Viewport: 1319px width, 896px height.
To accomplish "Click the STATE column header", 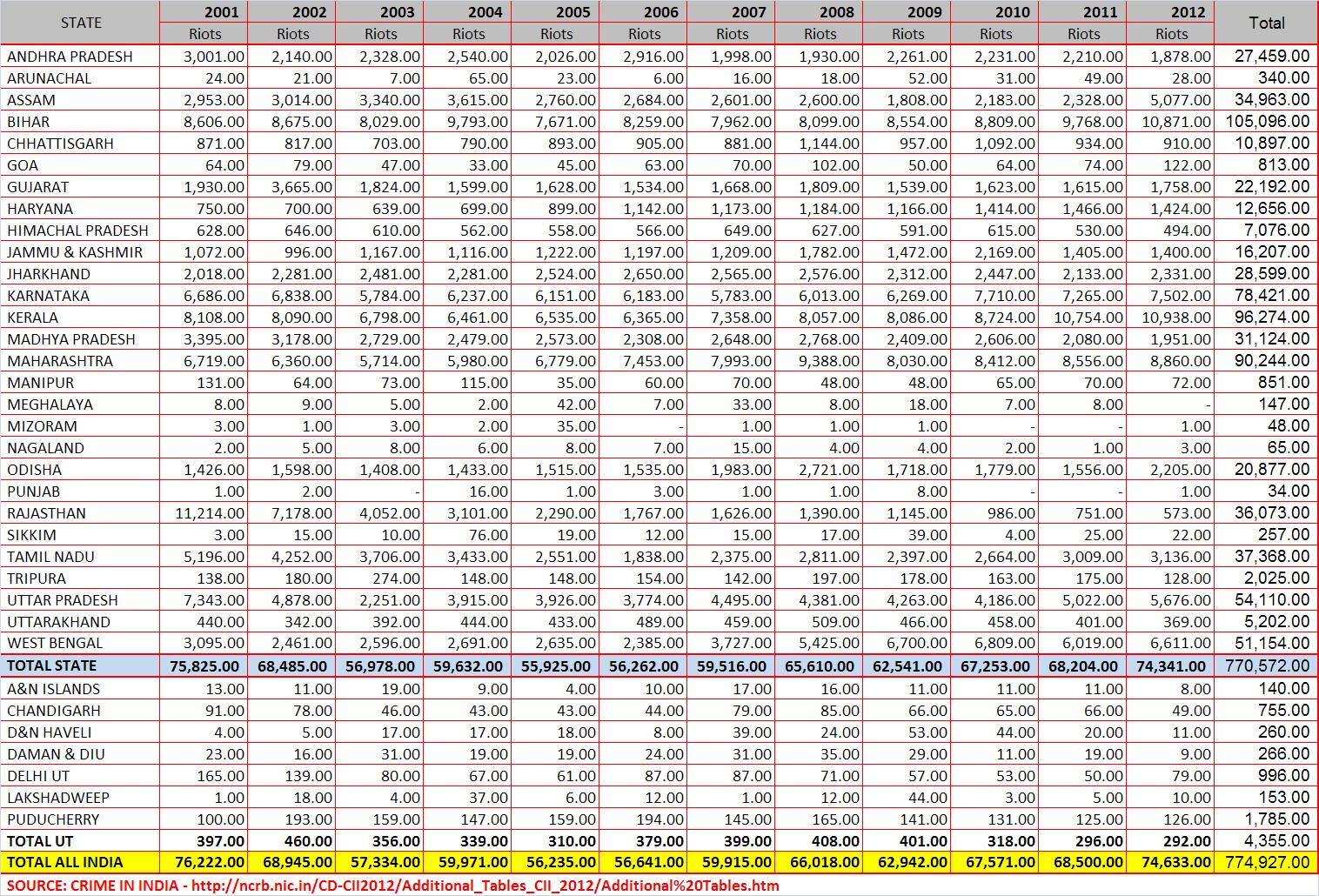I will [80, 23].
